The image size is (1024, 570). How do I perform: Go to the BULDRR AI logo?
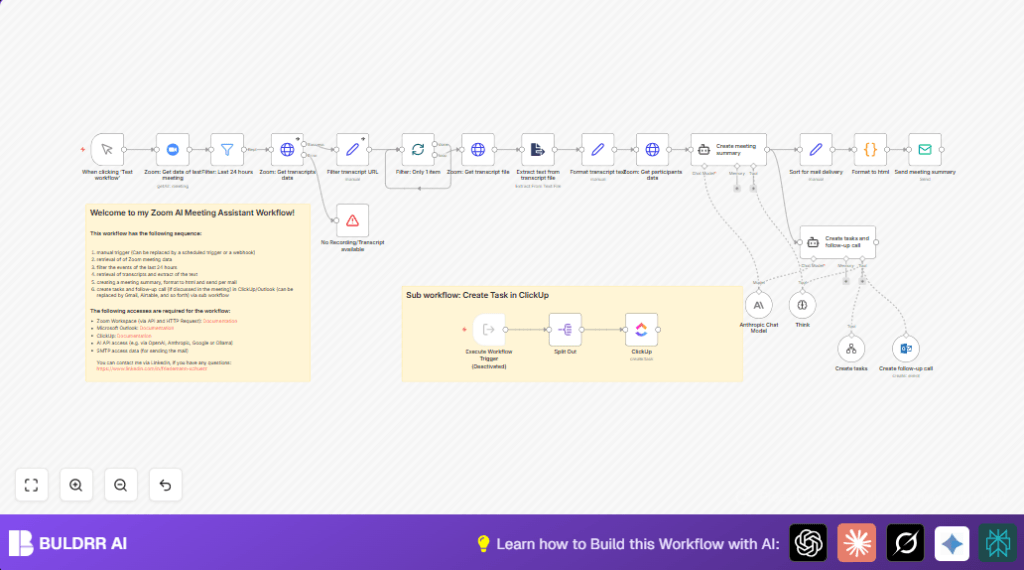point(68,543)
